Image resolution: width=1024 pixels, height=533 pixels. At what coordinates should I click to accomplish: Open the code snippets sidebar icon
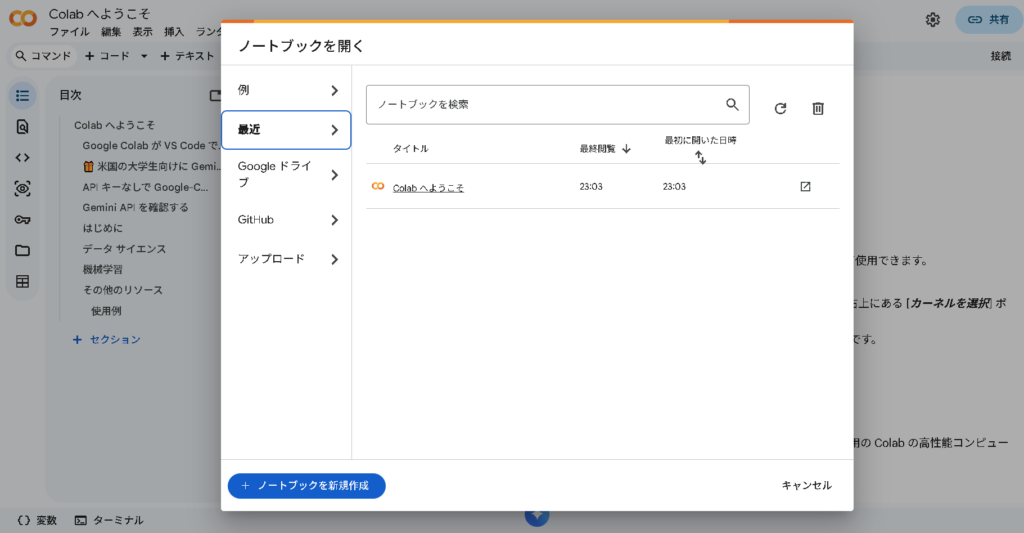point(23,157)
